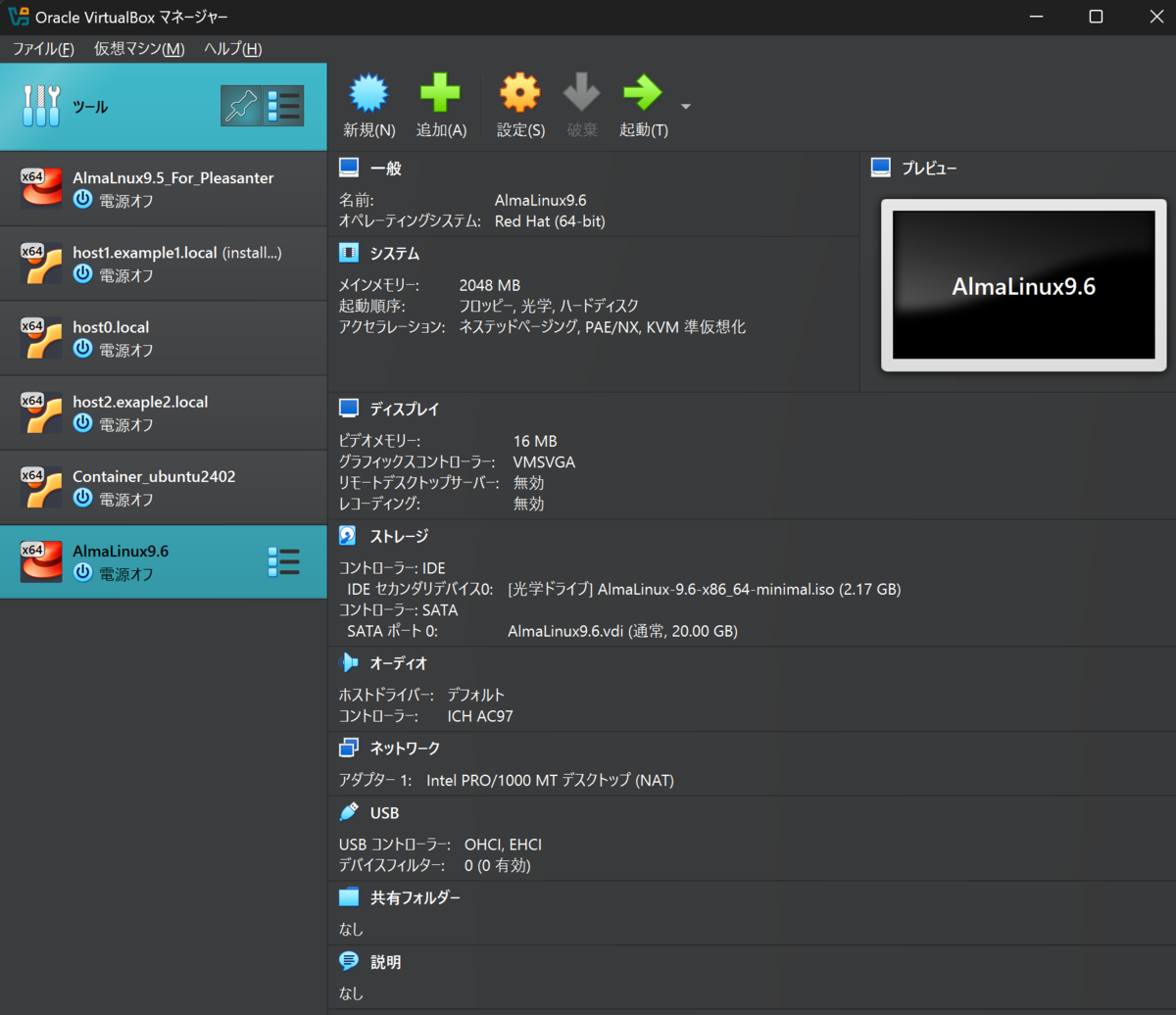Image resolution: width=1176 pixels, height=1015 pixels.
Task: Click Intel PRO/1000 MT adapter text
Action: point(550,781)
